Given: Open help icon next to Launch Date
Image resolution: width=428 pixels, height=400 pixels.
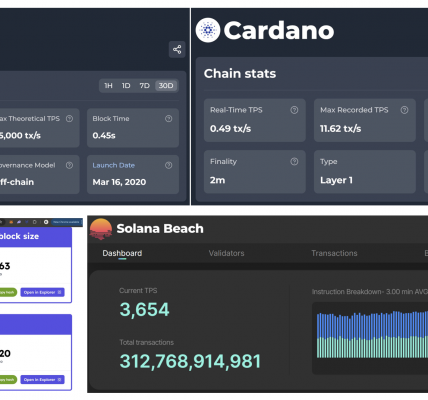Looking at the screenshot, I should 169,165.
